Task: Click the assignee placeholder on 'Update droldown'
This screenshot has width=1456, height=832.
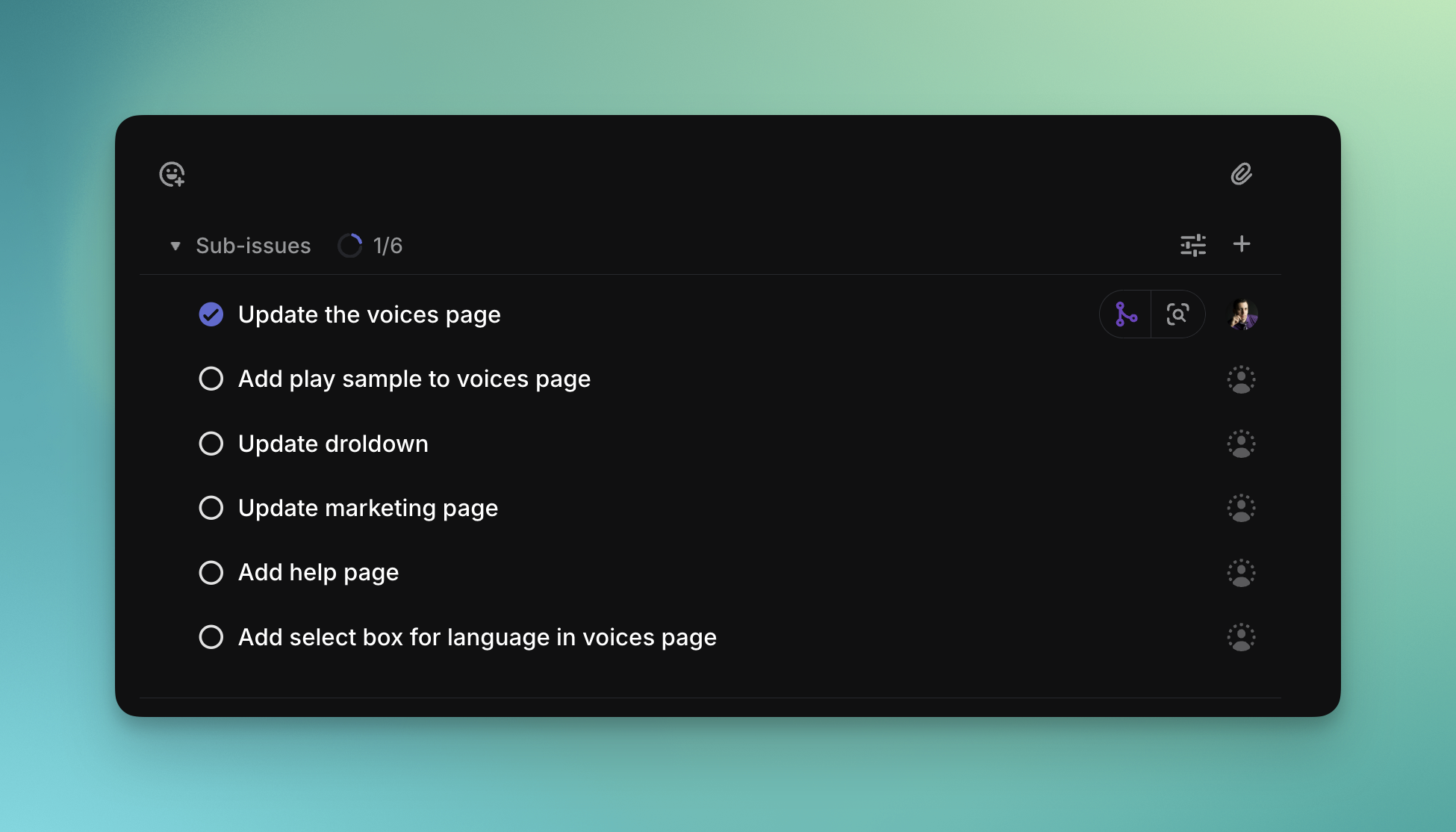Action: tap(1240, 443)
